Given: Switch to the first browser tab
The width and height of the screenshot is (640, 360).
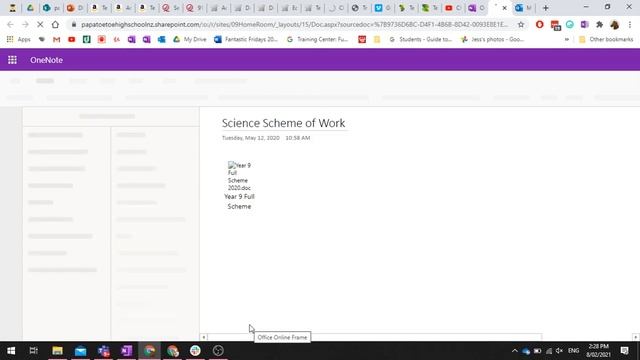Looking at the screenshot, I should click(13, 8).
